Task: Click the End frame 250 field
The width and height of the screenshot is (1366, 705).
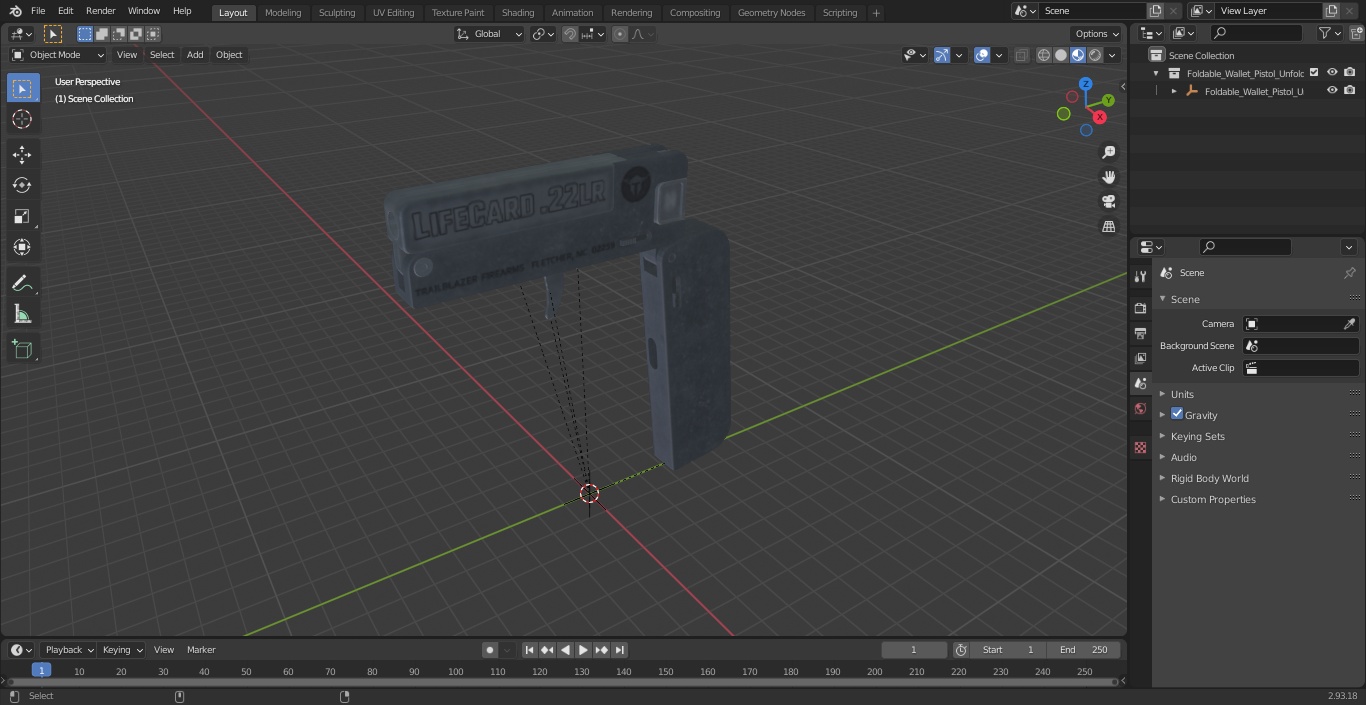Action: pyautogui.click(x=1084, y=650)
